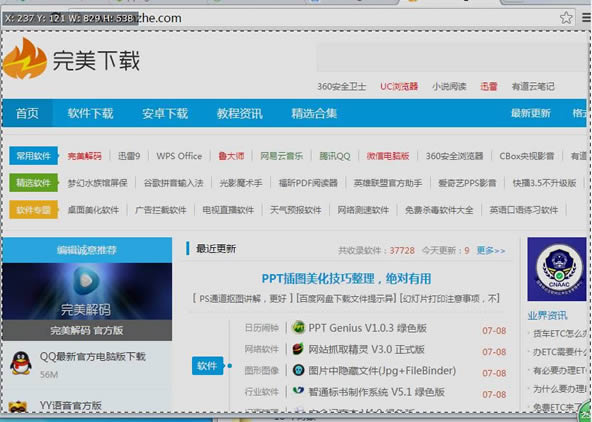Open the browser menu icon
This screenshot has height=422, width=592.
(x=586, y=18)
